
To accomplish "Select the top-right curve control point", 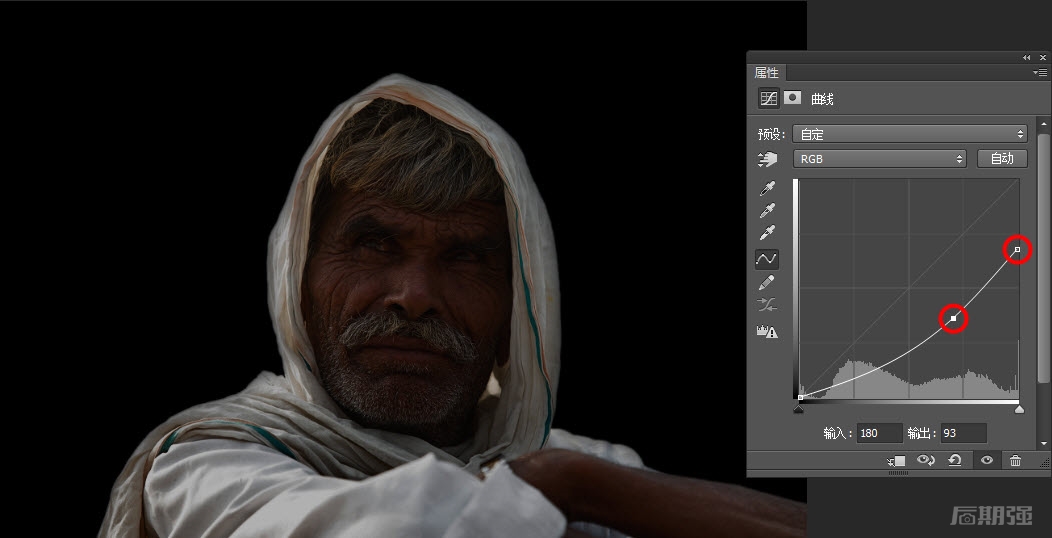I will tap(1017, 250).
